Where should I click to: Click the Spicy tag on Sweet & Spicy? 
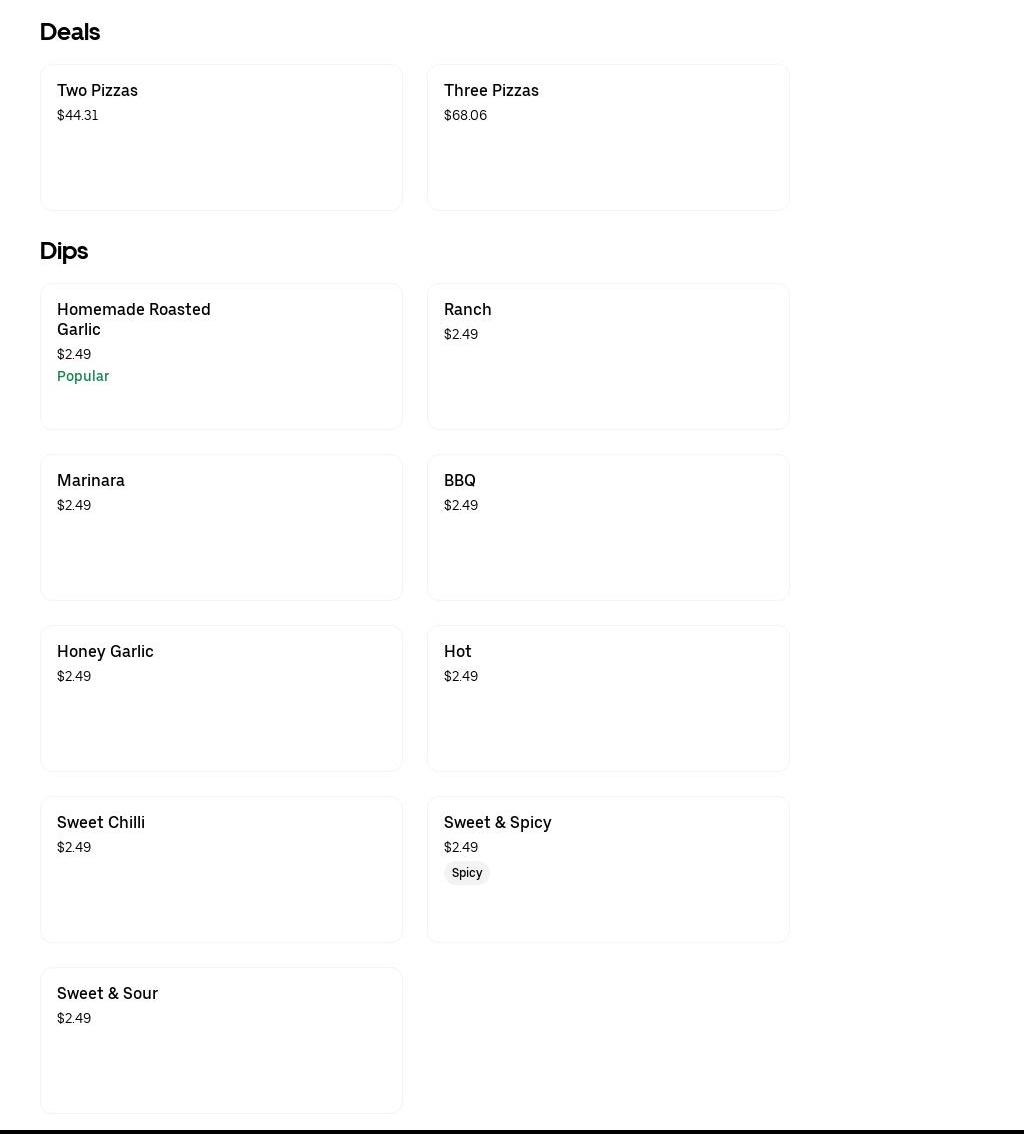coord(467,873)
